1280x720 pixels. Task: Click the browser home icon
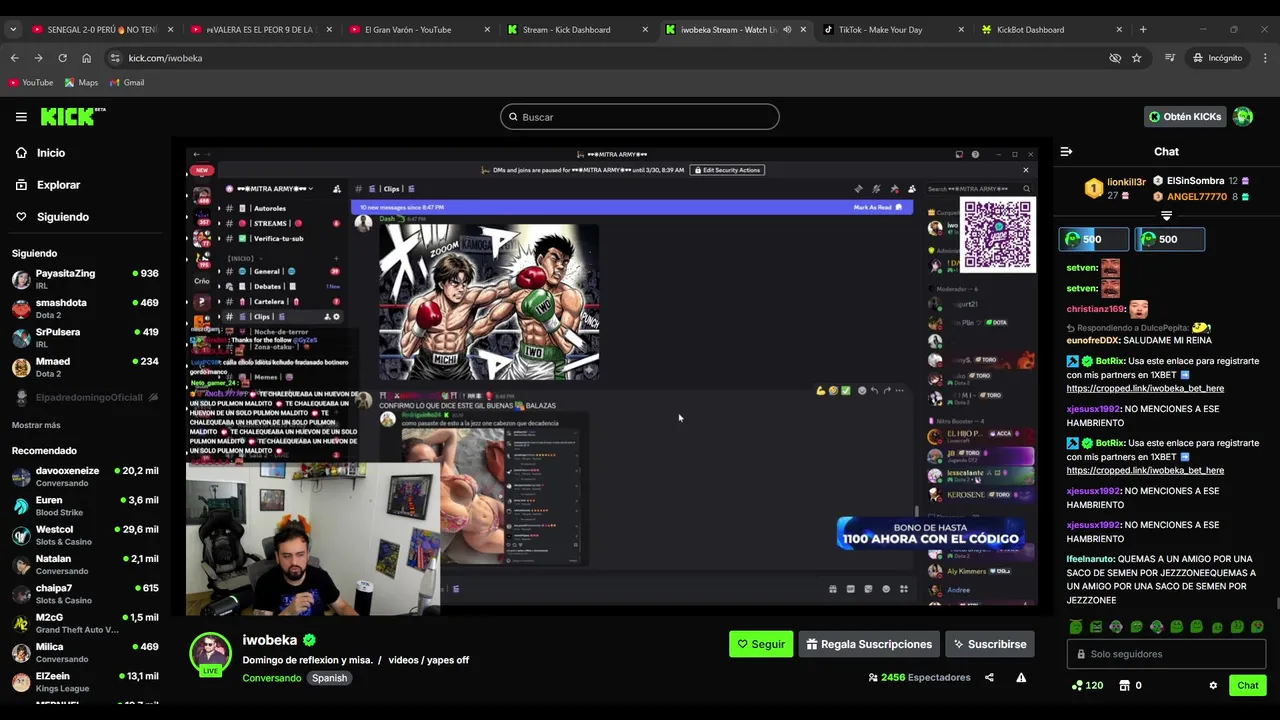(x=86, y=58)
